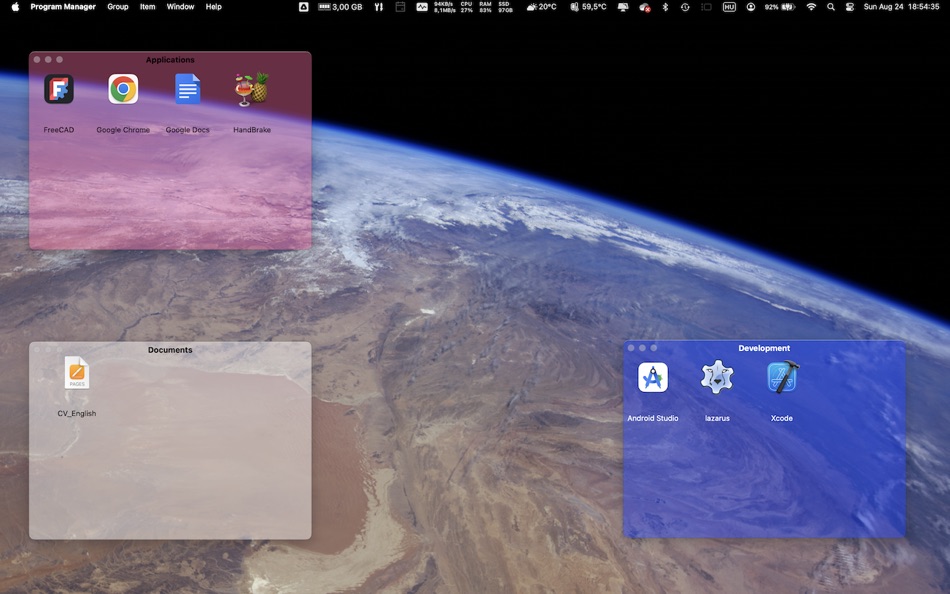Open the battery 92% status item
This screenshot has width=950, height=594.
pyautogui.click(x=780, y=7)
